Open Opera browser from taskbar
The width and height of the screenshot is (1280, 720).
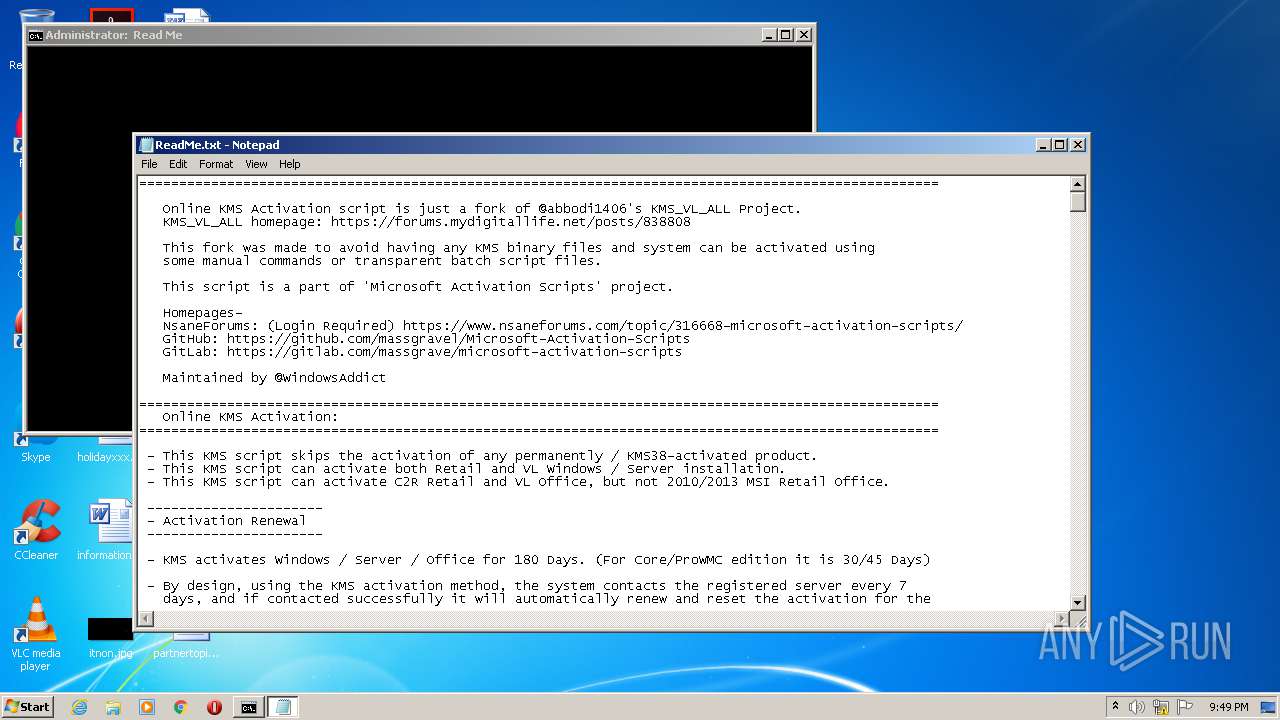tap(214, 707)
